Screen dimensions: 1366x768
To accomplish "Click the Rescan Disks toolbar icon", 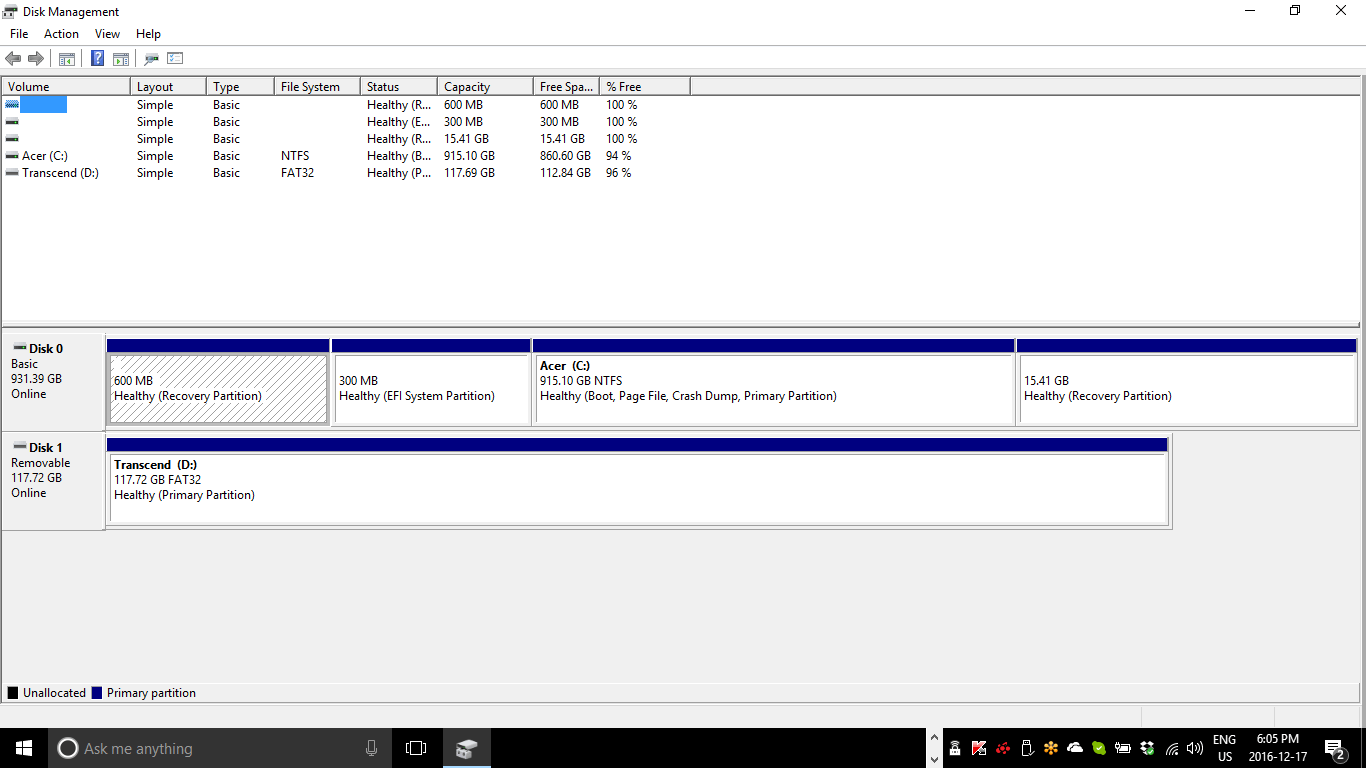I will [x=151, y=59].
